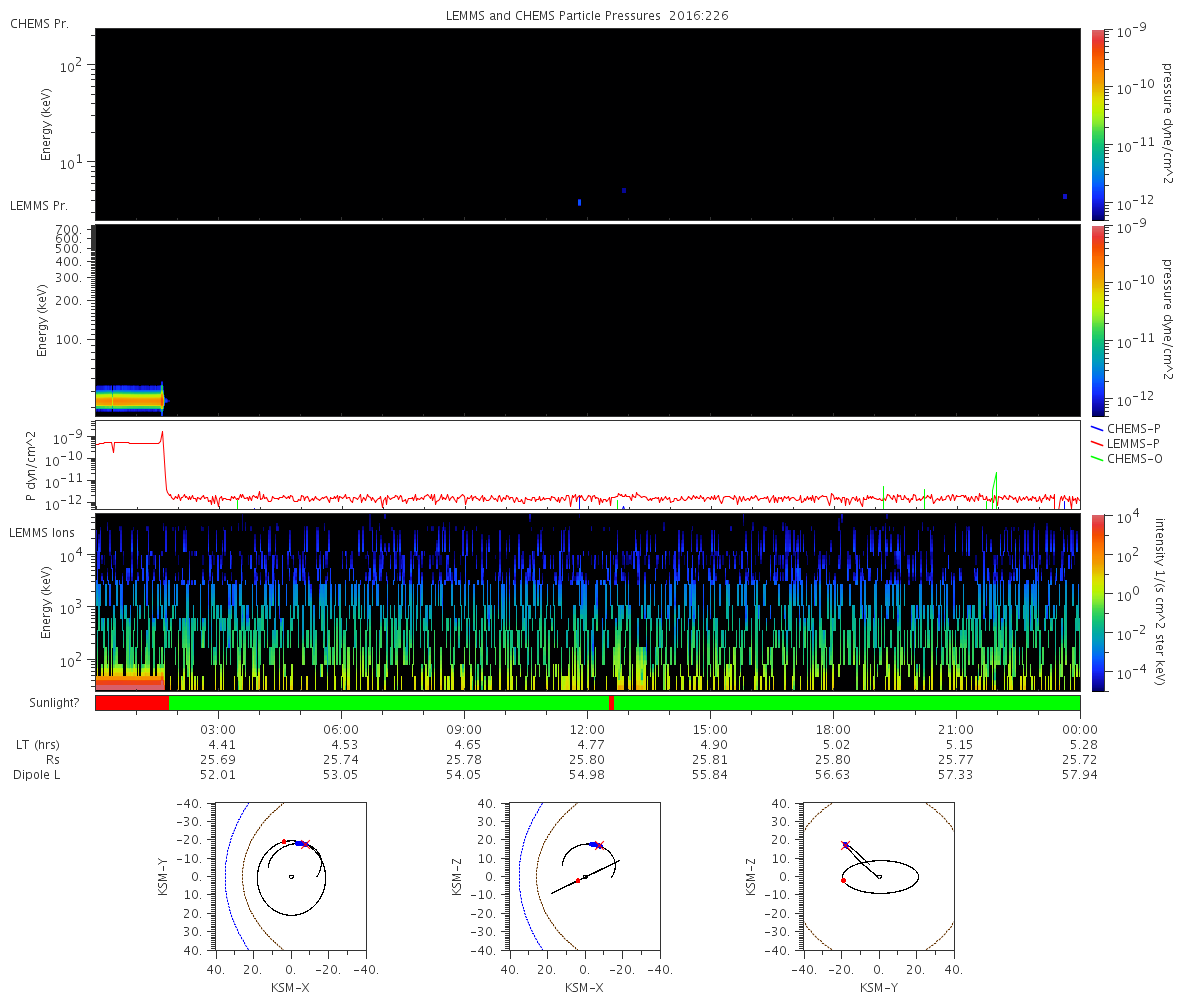Click the small red marker near 12:00 on Sunlight bar
This screenshot has width=1200, height=1000.
click(611, 703)
